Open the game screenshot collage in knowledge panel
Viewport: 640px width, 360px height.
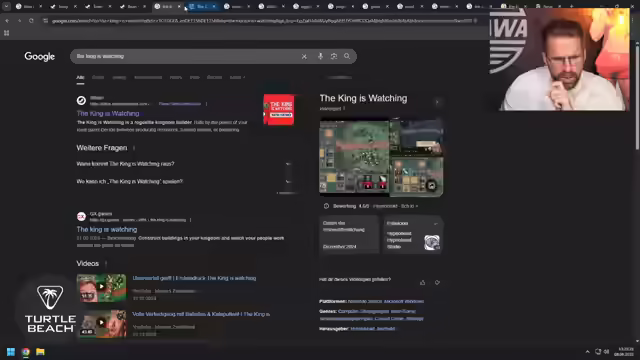click(x=381, y=157)
